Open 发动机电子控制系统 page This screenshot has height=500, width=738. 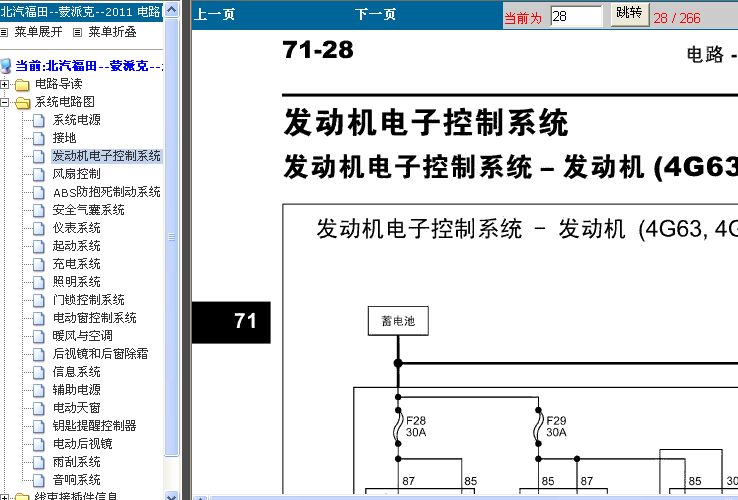coord(106,156)
